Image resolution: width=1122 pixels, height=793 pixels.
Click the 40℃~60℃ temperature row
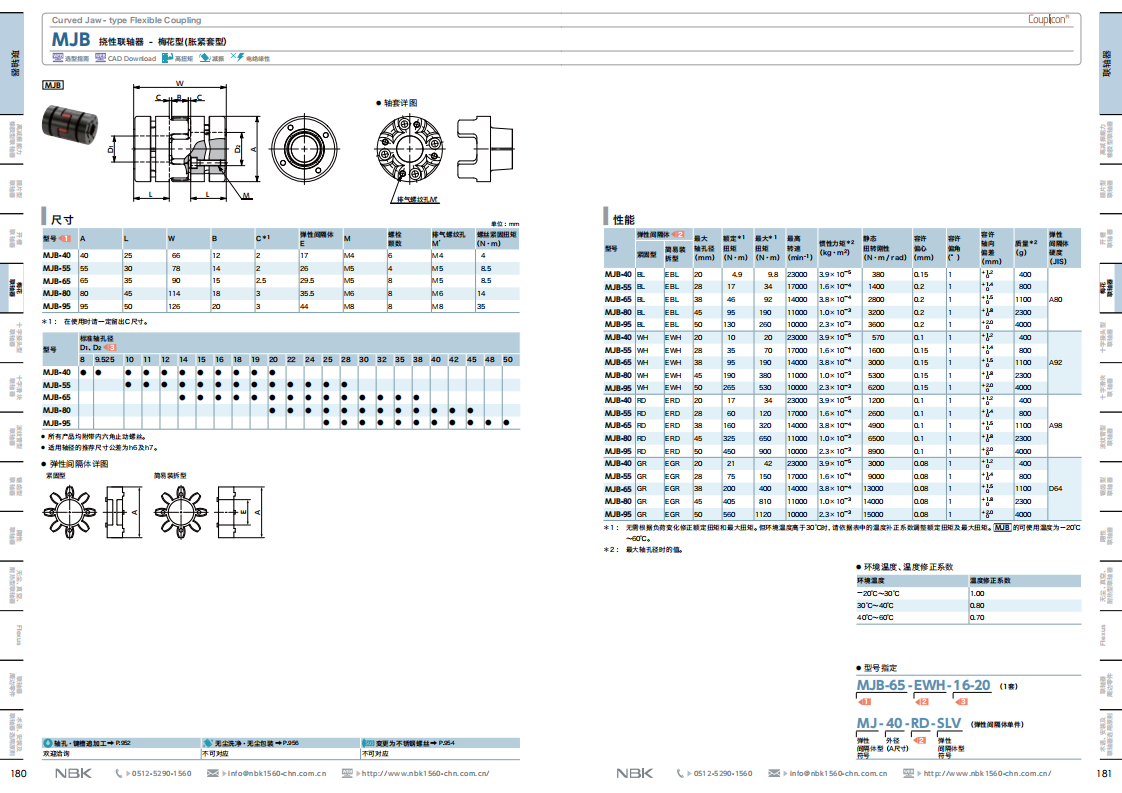(x=968, y=618)
